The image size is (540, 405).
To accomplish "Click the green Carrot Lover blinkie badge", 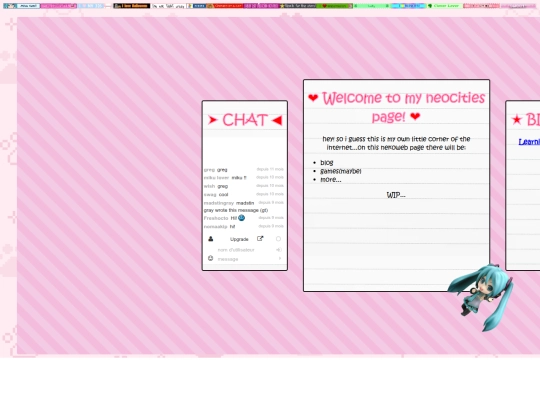I will 444,6.
